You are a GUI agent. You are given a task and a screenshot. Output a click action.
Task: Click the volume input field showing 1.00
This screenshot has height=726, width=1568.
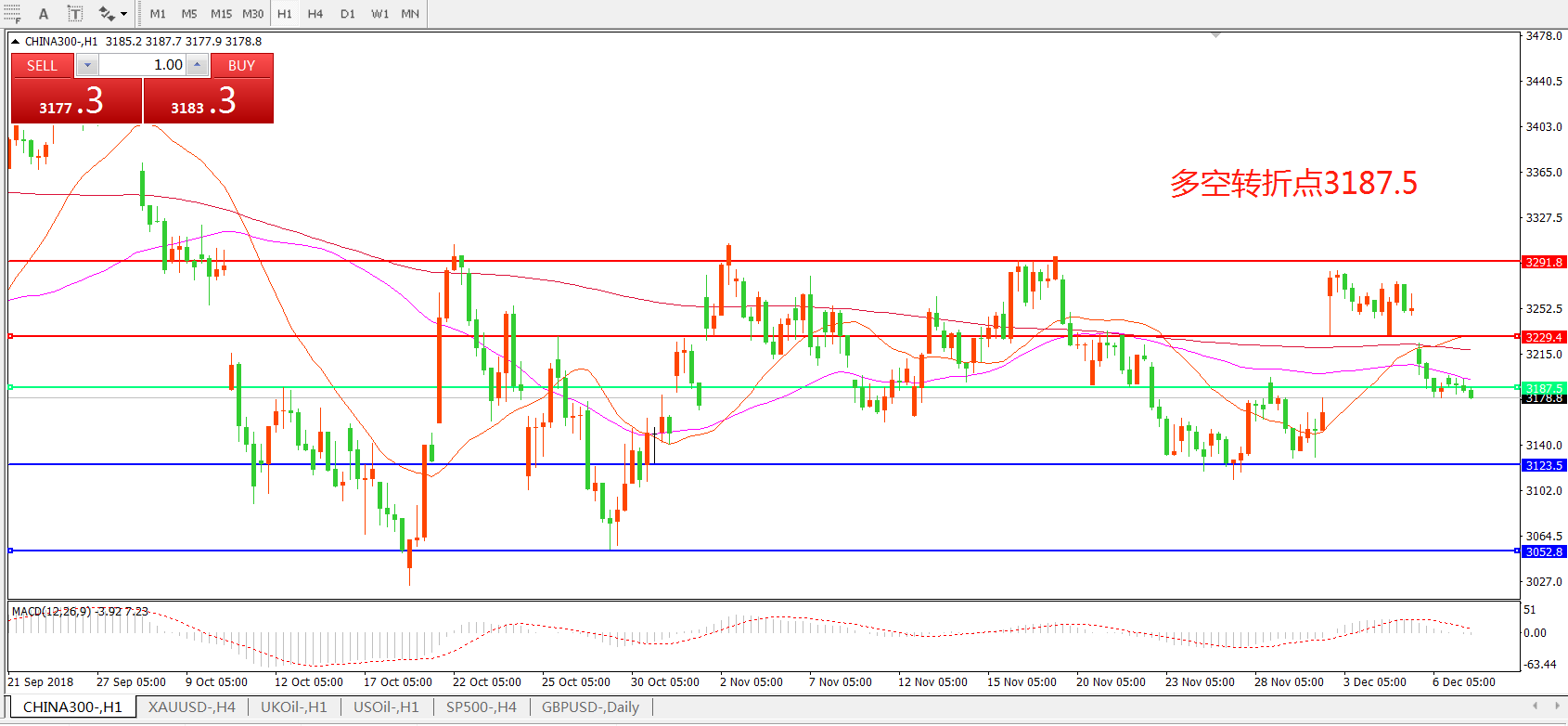click(x=142, y=65)
